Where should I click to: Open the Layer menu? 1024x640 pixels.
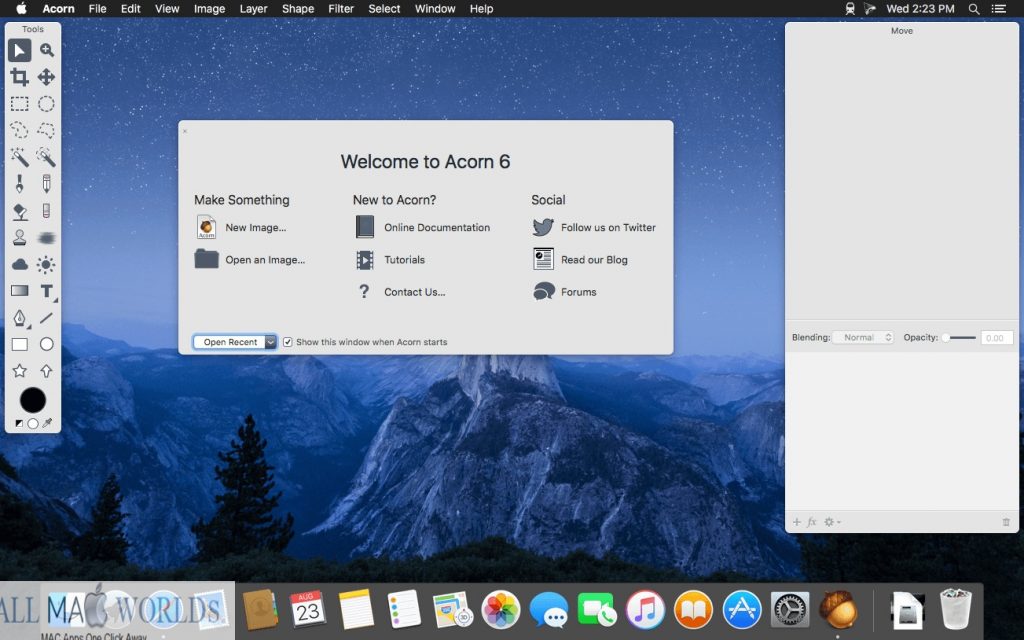pyautogui.click(x=253, y=8)
